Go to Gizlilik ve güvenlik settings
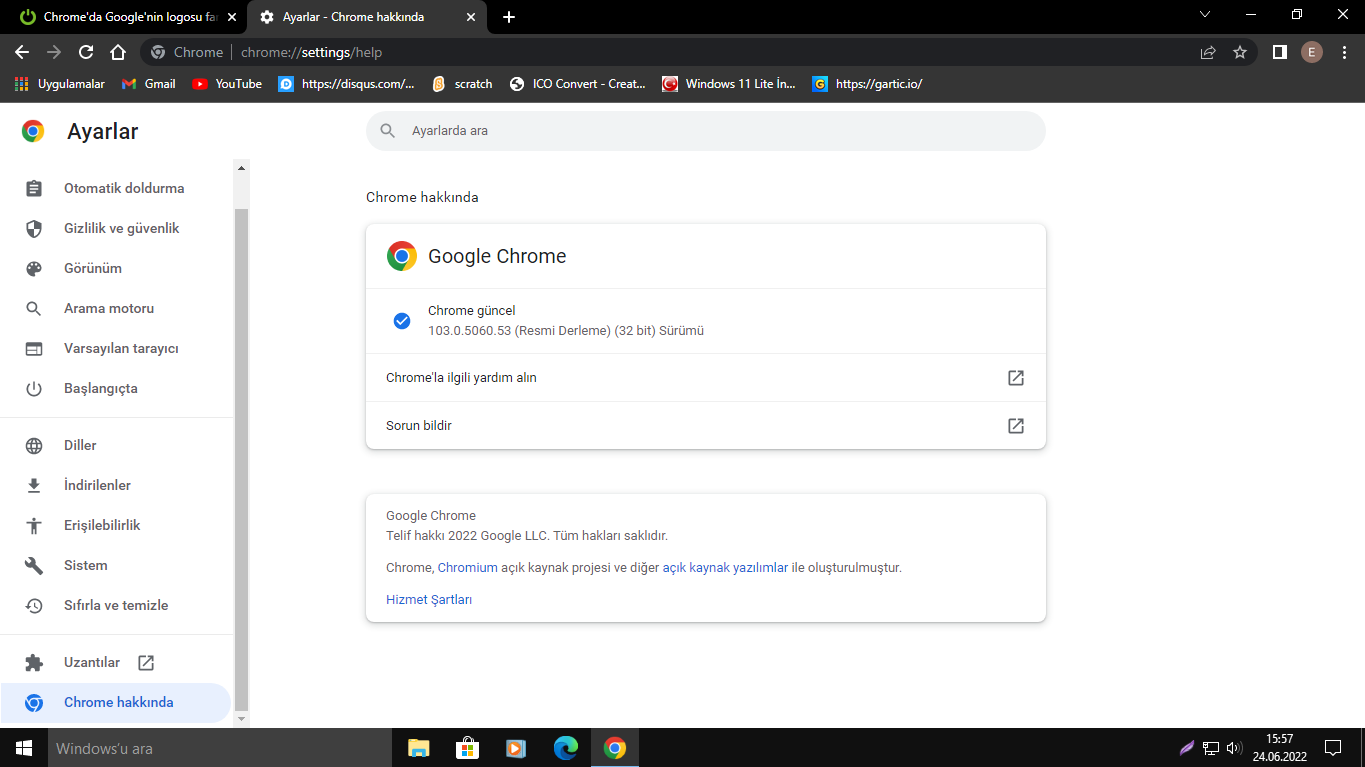1365x767 pixels. point(116,228)
